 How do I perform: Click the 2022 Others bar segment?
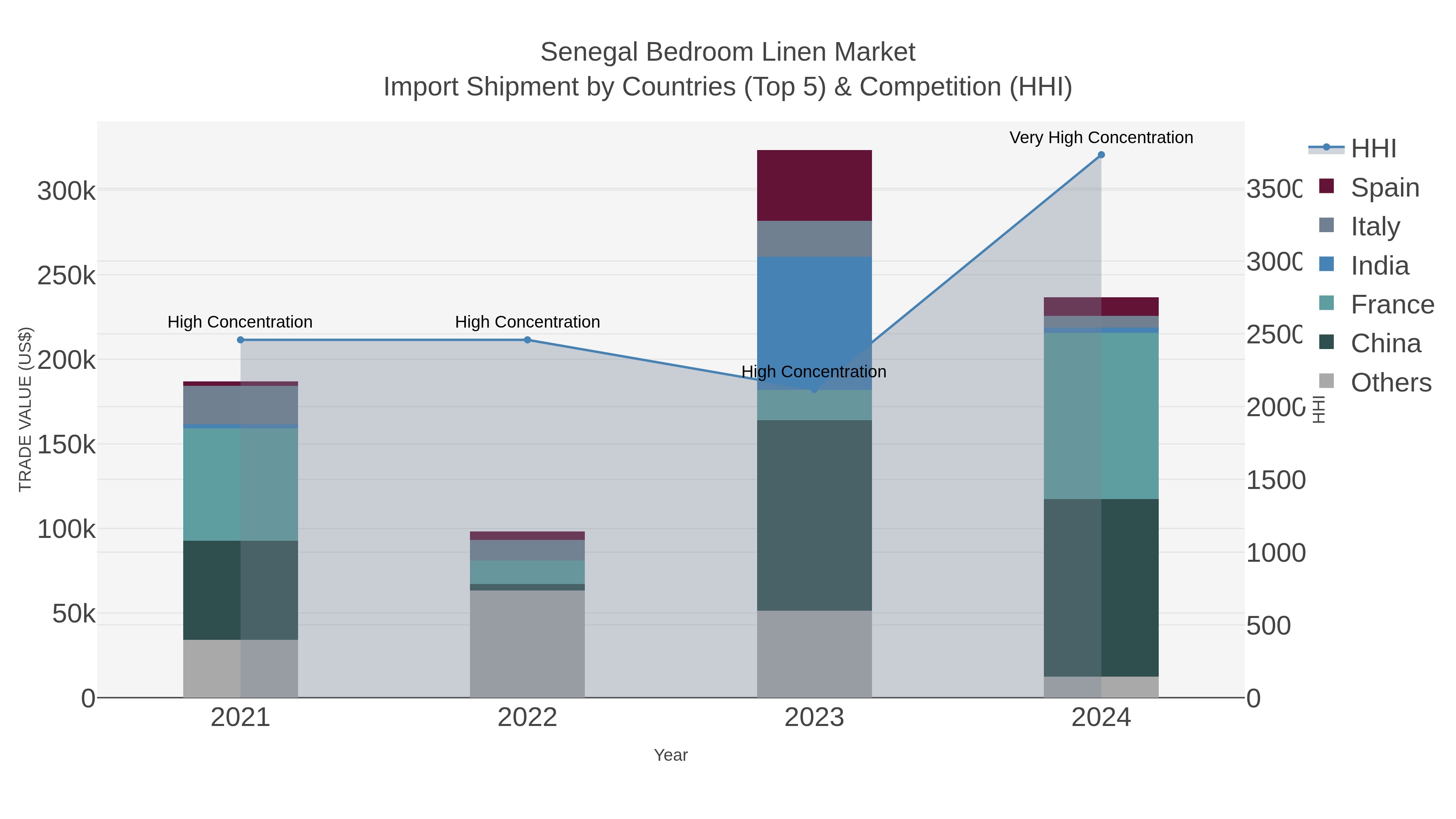click(527, 644)
